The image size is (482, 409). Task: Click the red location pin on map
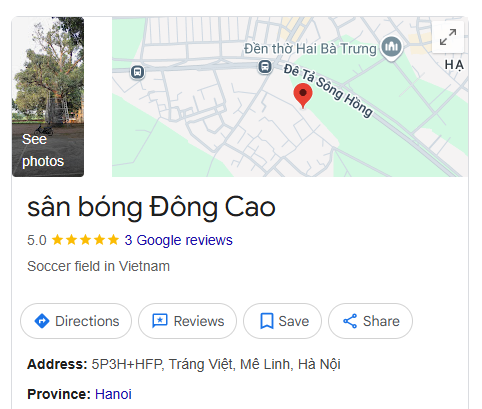pos(303,96)
